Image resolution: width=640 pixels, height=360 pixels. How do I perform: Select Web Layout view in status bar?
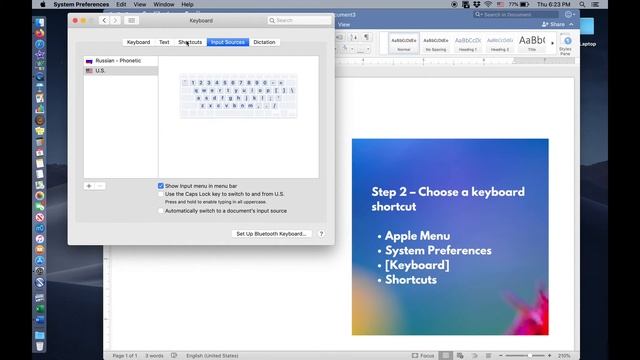point(460,356)
